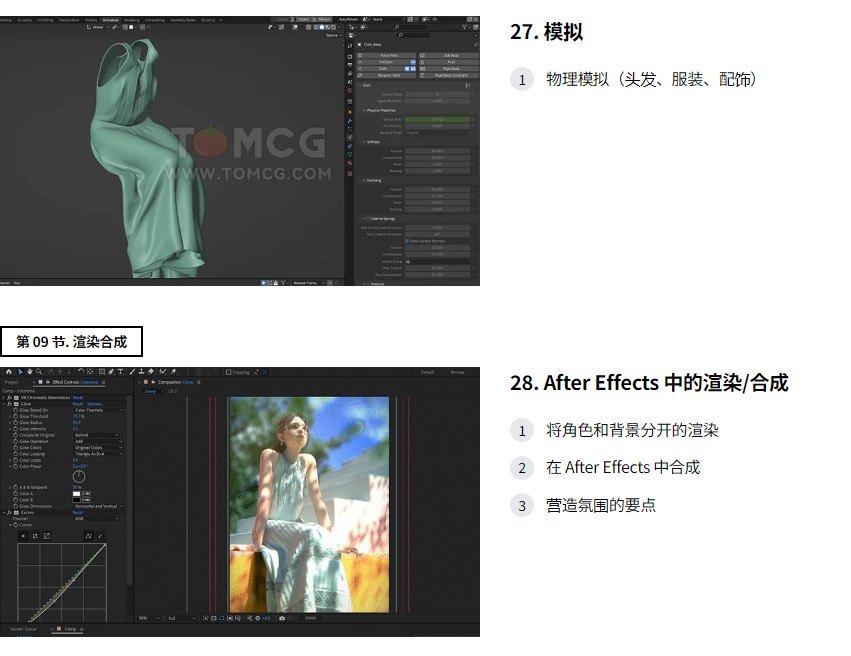Toggle Cloth show-in-render button in Blender

pyautogui.click(x=413, y=69)
